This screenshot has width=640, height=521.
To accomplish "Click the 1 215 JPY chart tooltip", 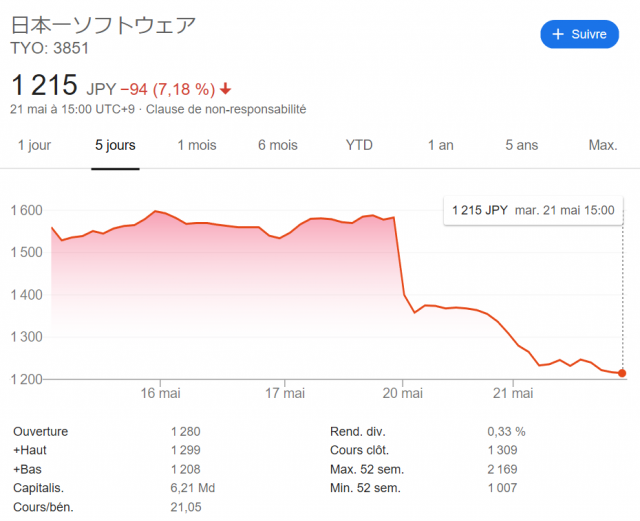I will point(533,210).
